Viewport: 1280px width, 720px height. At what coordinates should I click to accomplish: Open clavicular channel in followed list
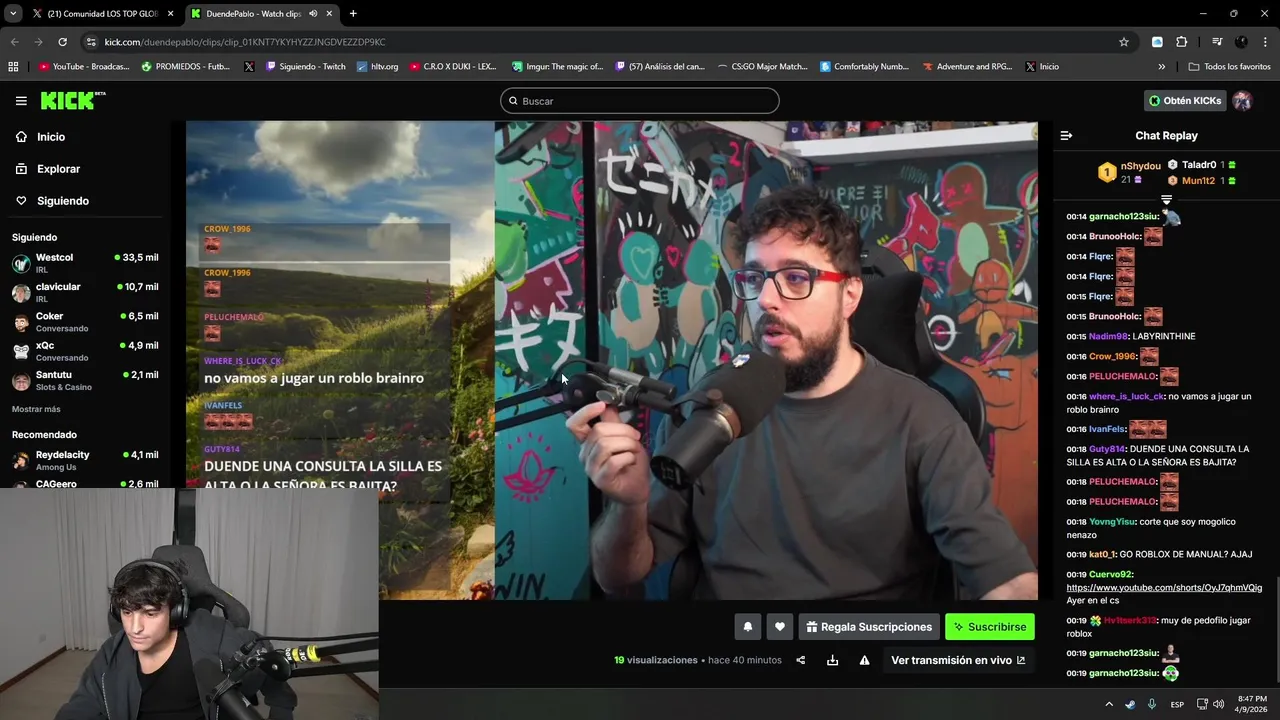click(x=85, y=292)
